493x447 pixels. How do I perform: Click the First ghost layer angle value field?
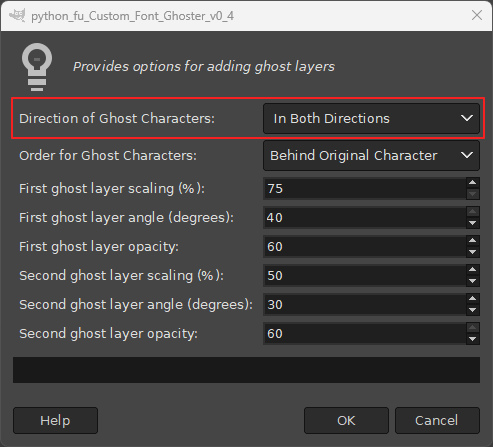[x=365, y=218]
